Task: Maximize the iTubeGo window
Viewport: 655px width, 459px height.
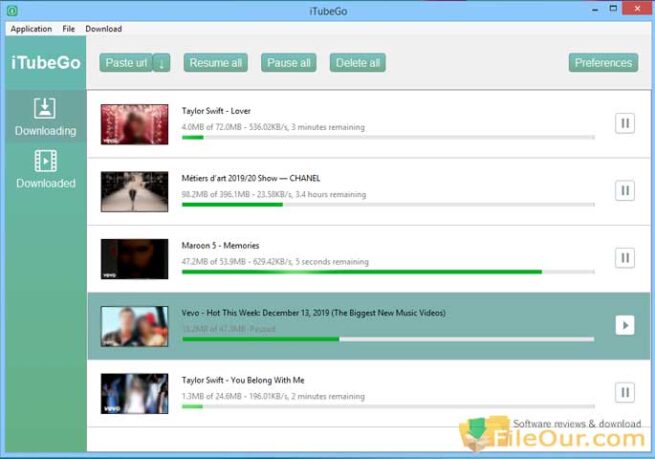Action: (613, 9)
